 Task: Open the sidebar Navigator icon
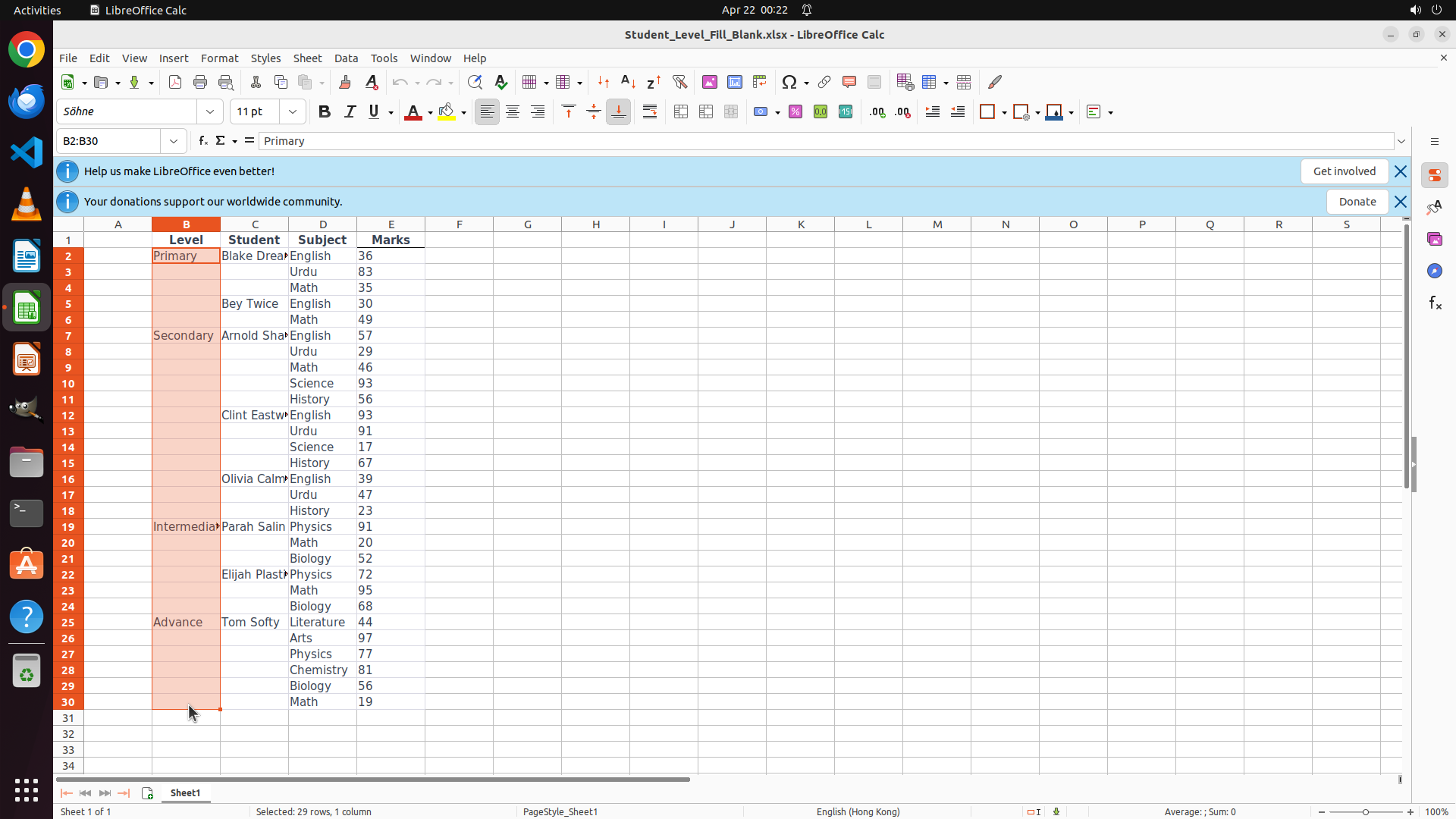[1434, 271]
